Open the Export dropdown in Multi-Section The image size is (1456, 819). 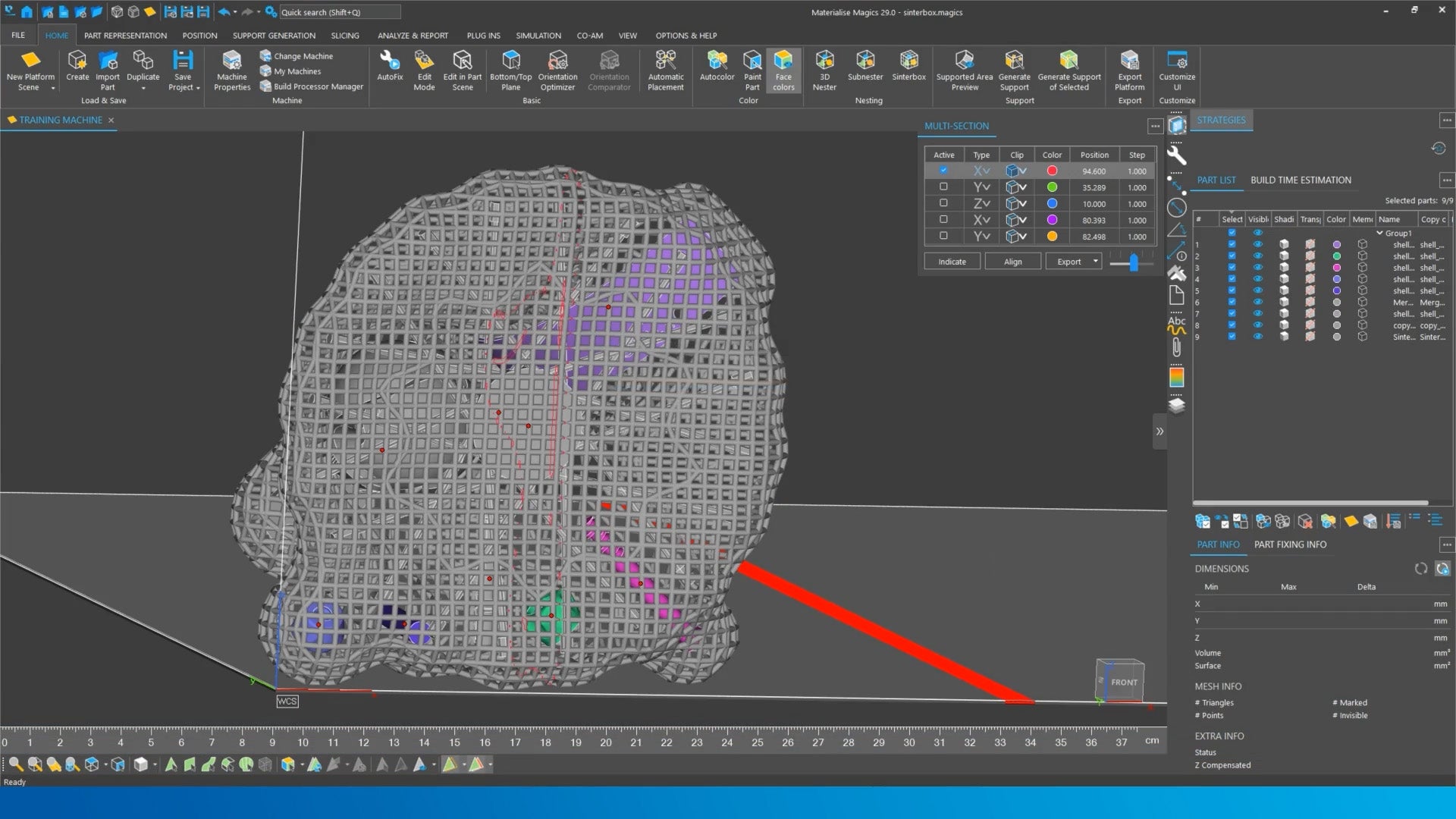pyautogui.click(x=1095, y=262)
